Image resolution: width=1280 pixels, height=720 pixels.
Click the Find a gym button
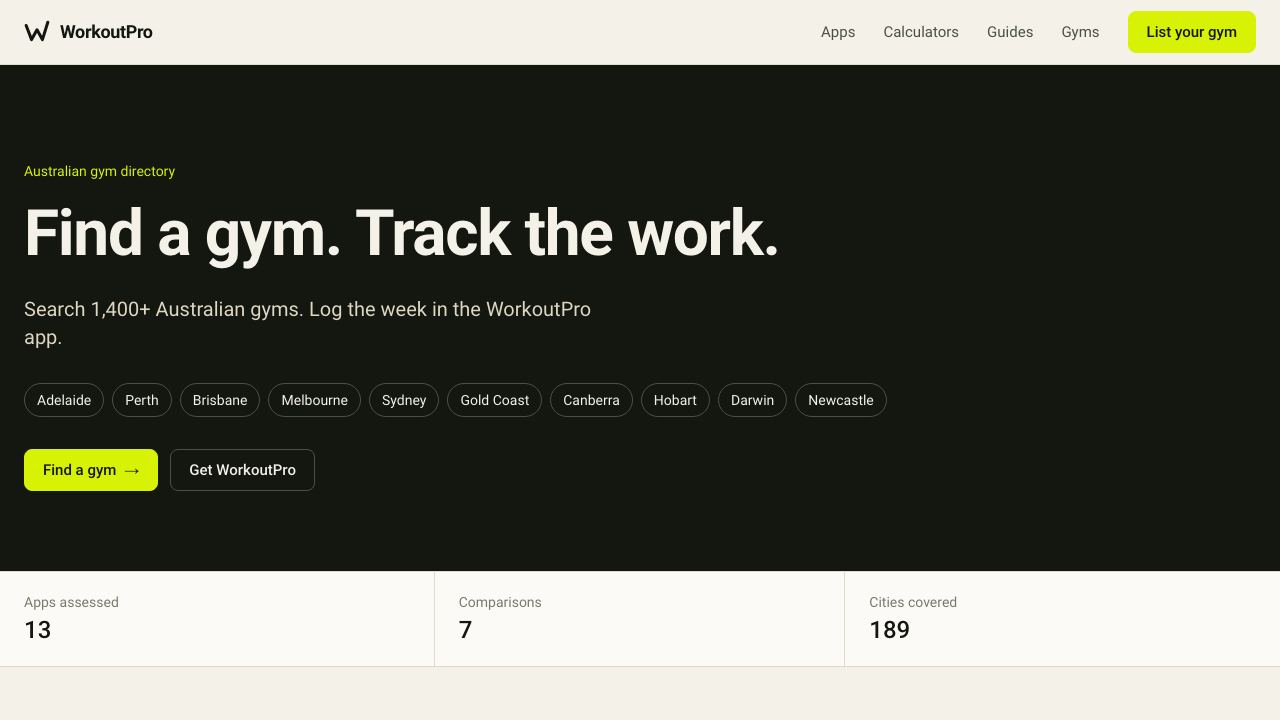coord(91,470)
